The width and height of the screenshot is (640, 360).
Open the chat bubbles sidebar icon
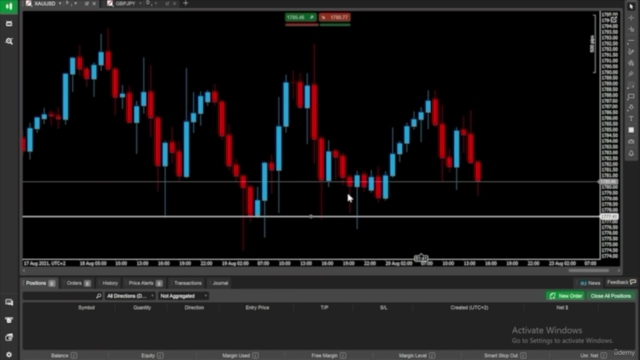[9, 302]
